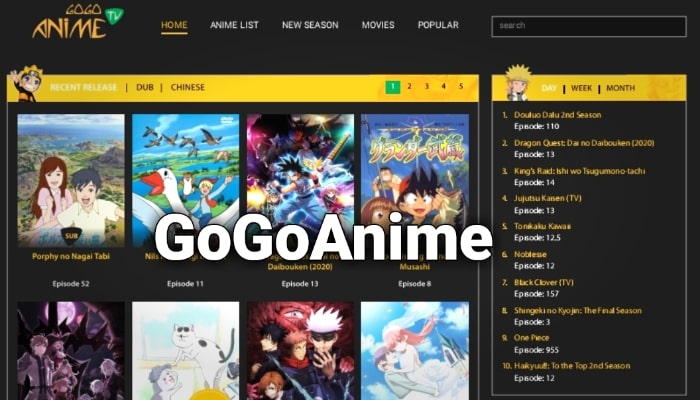Open the Dragon Quest Dai poster thumbnail
Screen dimensions: 700x400
tap(300, 180)
